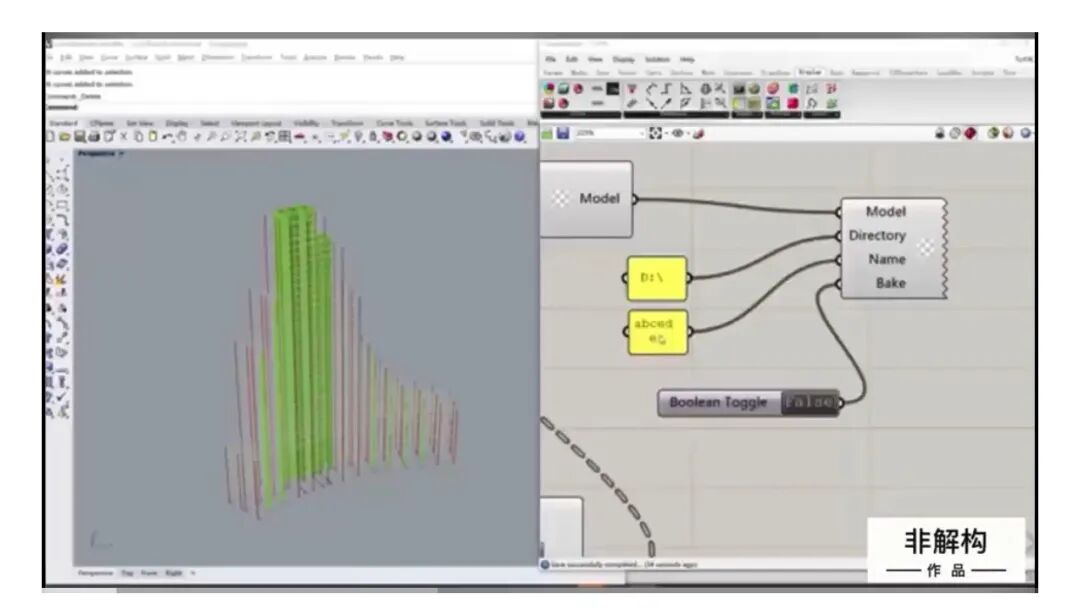
Task: Click the eye Named Views icon in Grasshopper
Action: [x=678, y=133]
